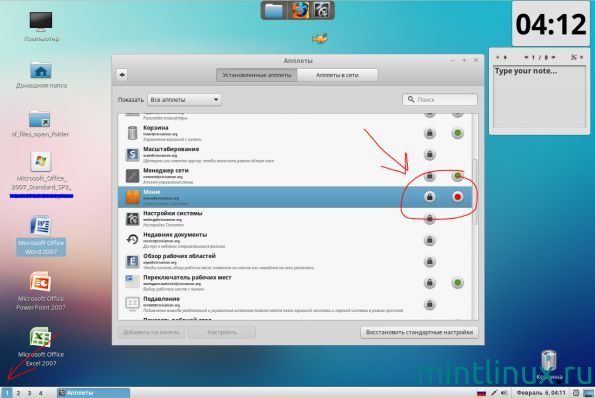This screenshot has height=398, width=595.
Task: Switch to workspace 4 in panel
Action: [40, 393]
